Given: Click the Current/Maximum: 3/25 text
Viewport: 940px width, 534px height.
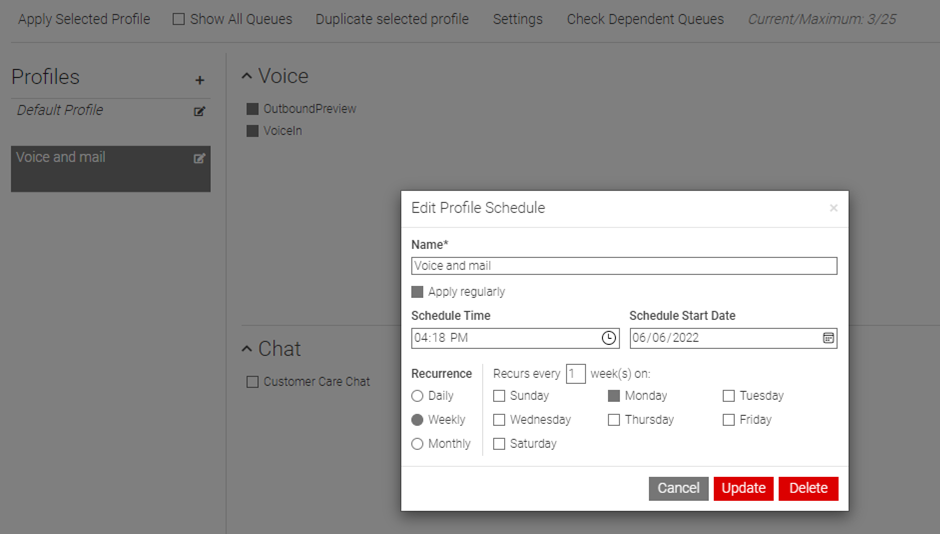Looking at the screenshot, I should (822, 19).
